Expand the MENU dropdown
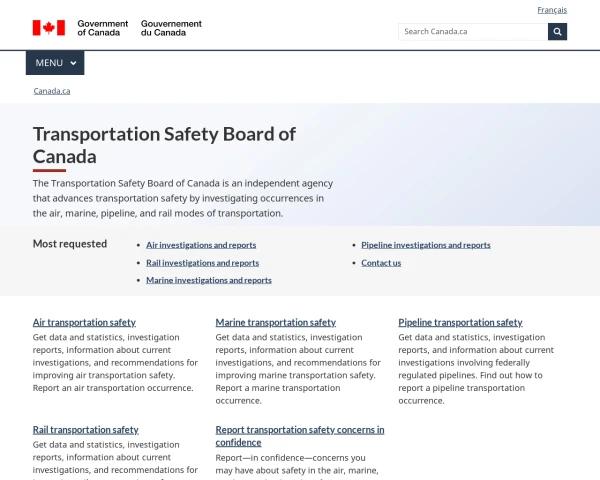Image resolution: width=600 pixels, height=480 pixels. pos(54,63)
